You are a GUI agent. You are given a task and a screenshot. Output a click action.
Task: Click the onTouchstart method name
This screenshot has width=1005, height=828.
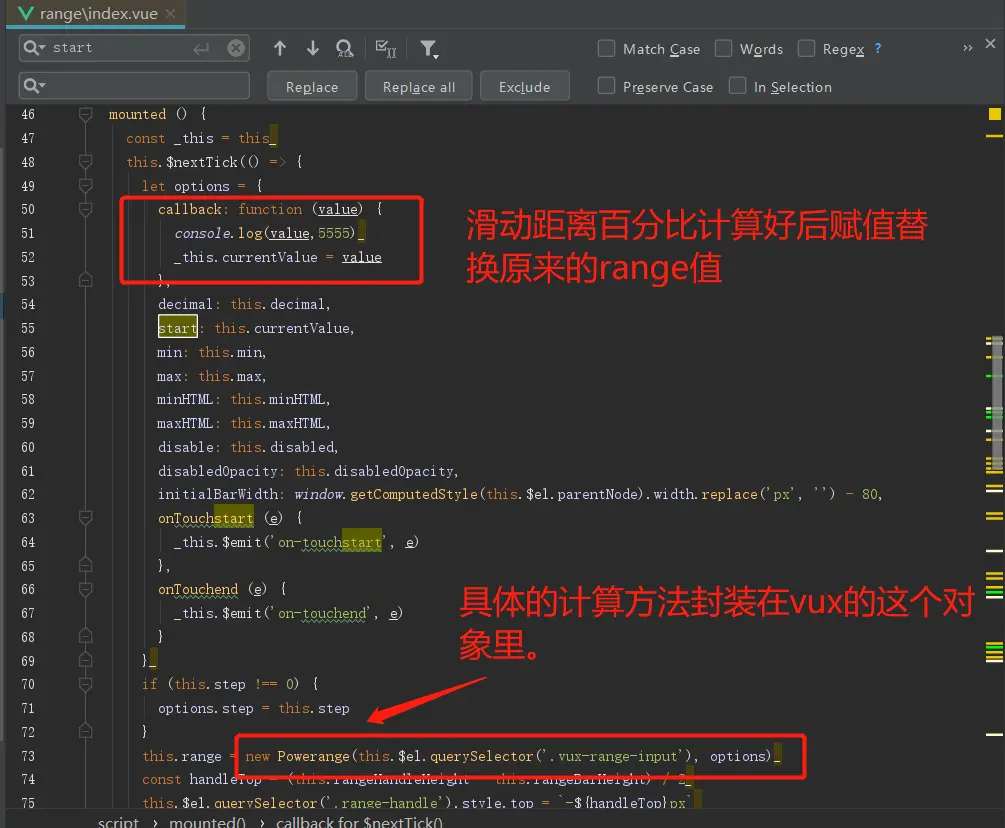click(206, 518)
